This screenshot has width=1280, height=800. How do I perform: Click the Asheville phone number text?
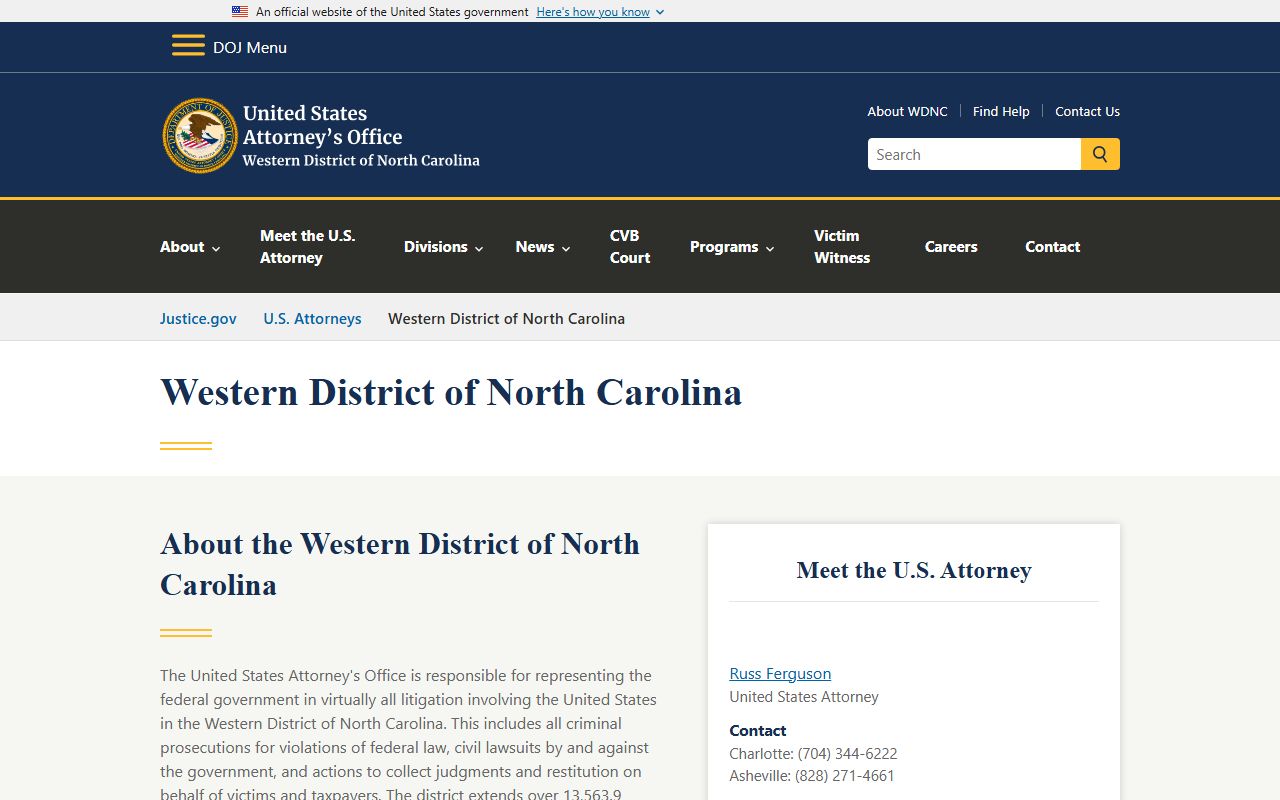[812, 775]
